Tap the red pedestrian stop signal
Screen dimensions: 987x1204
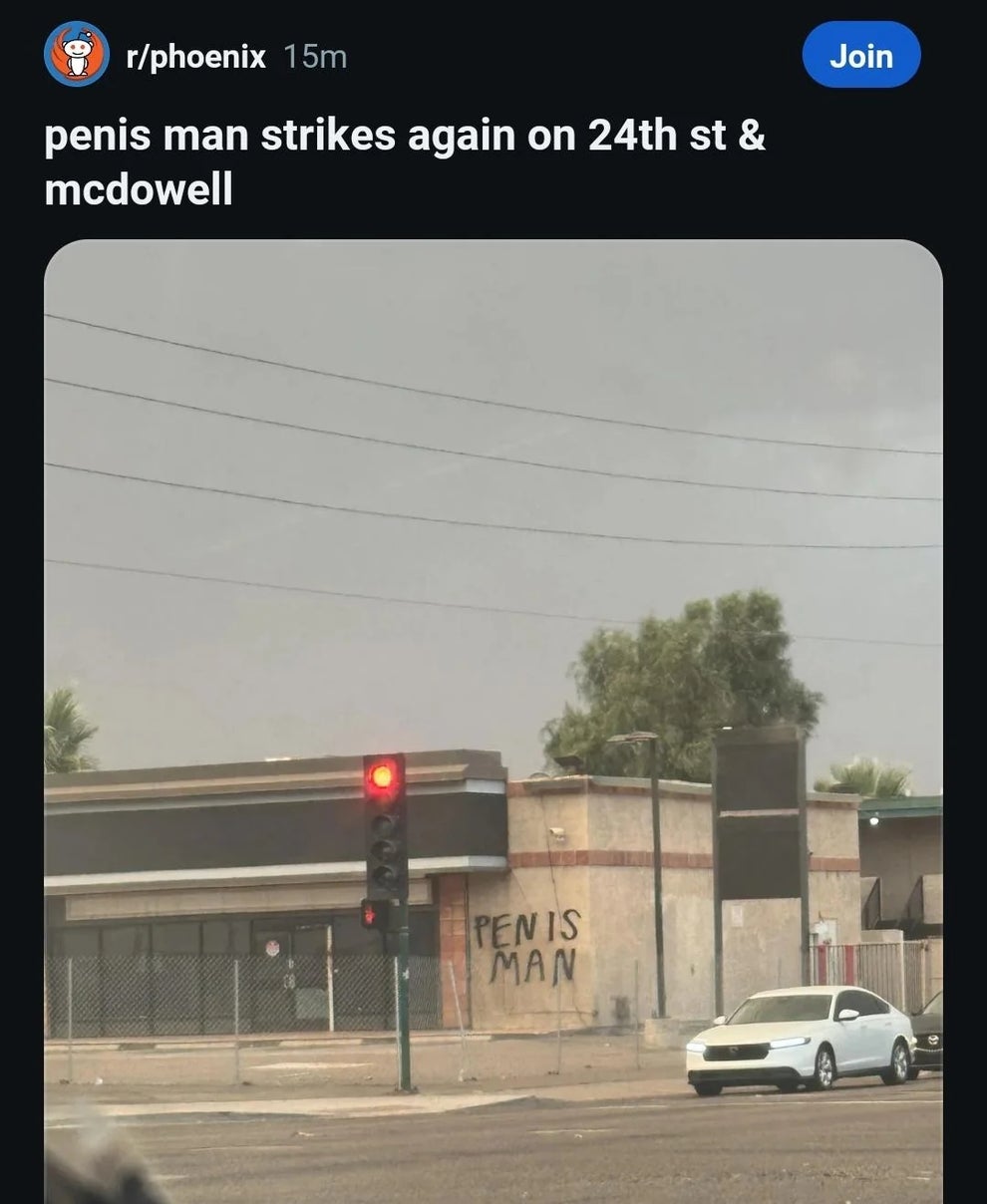372,912
